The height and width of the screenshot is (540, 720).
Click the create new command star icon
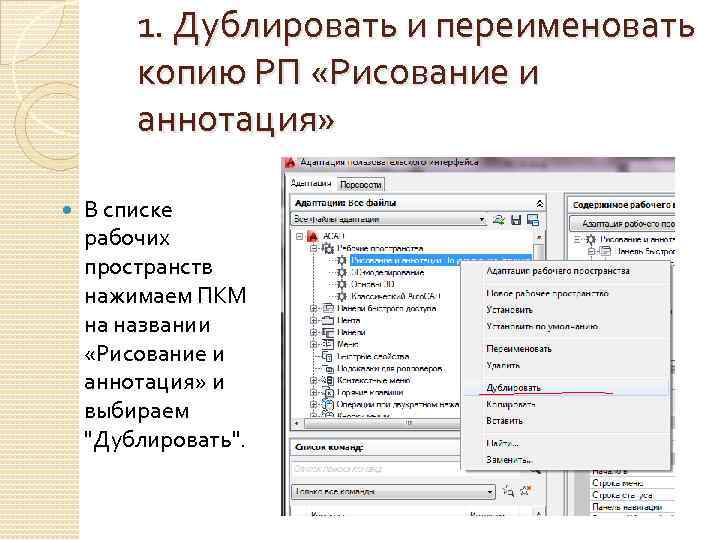click(x=525, y=491)
